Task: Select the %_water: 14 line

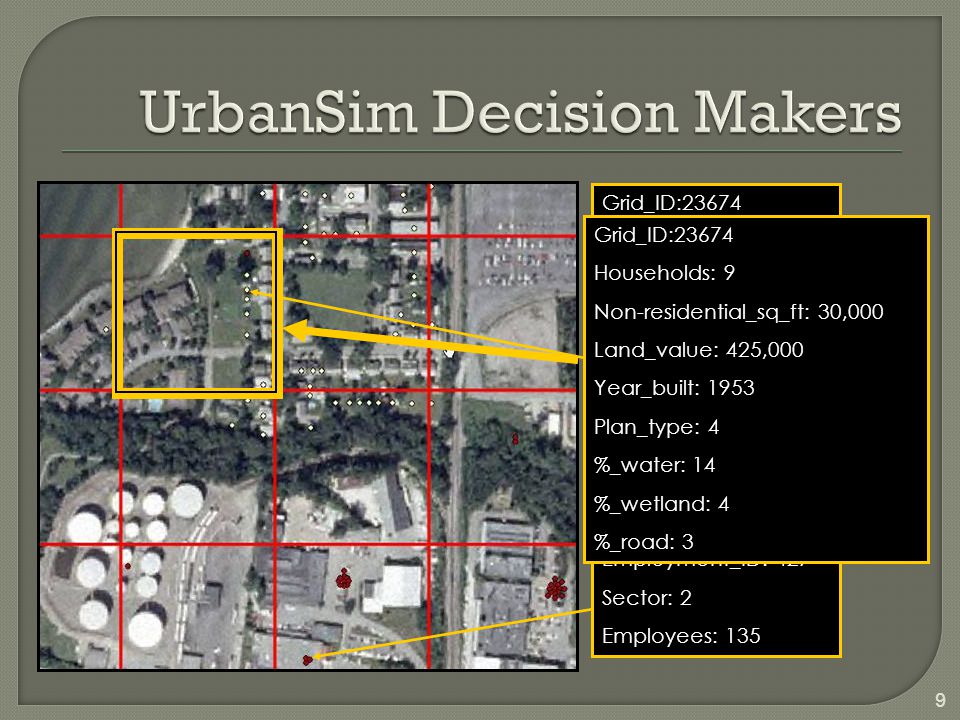Action: pos(654,465)
